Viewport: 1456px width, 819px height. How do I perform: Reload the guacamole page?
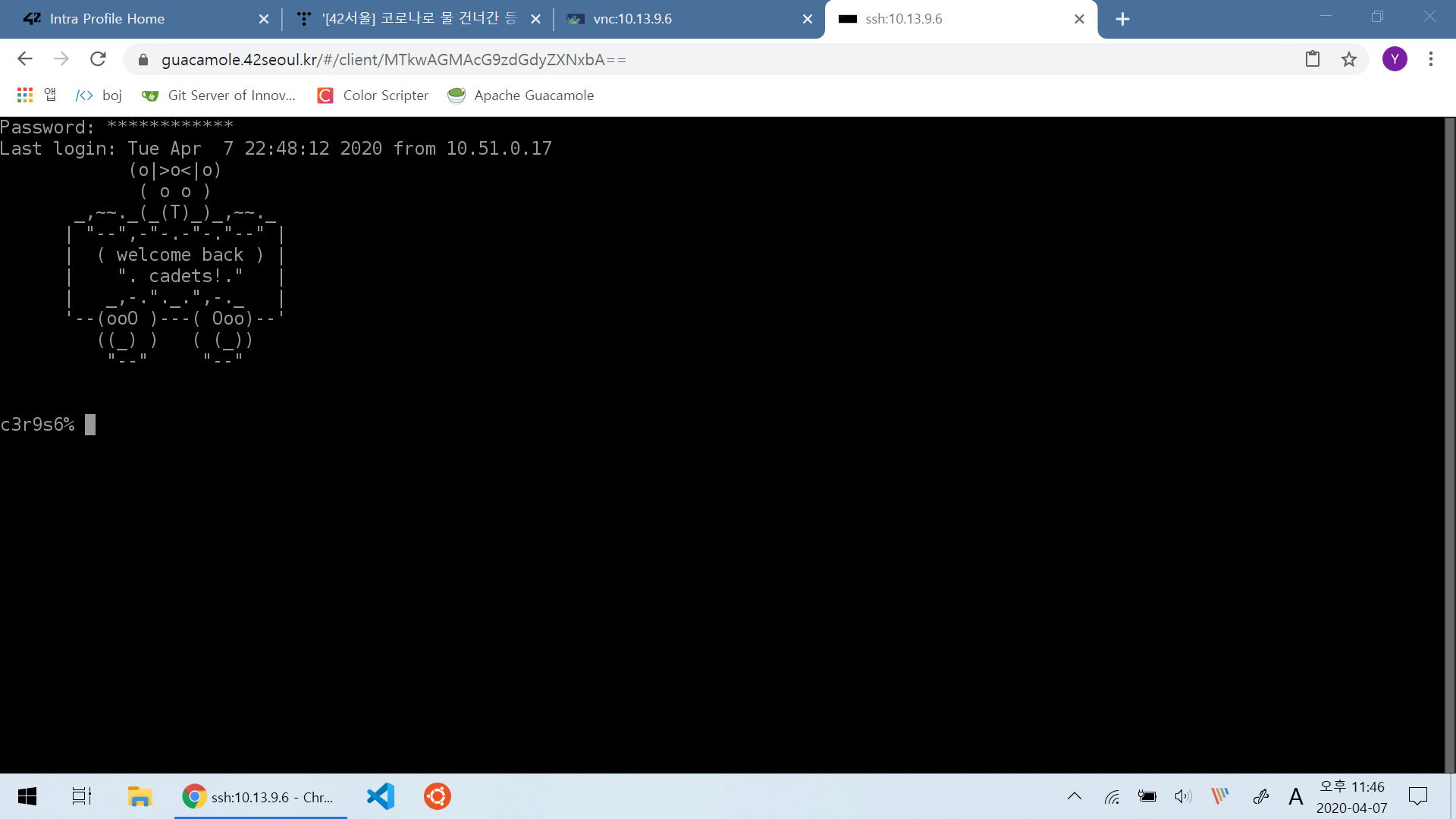[x=98, y=59]
